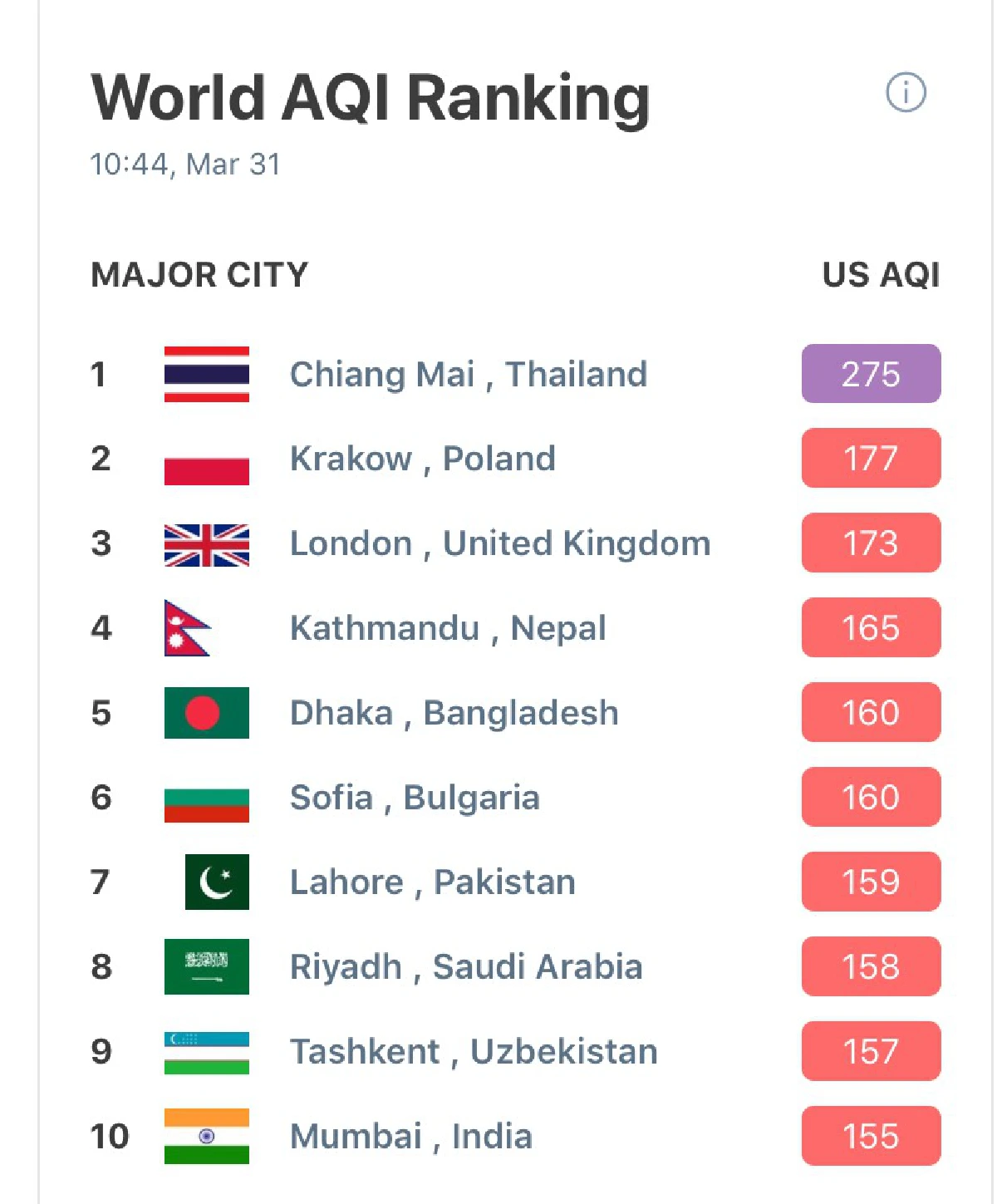
Task: Click the info icon beside the title
Action: tap(906, 92)
